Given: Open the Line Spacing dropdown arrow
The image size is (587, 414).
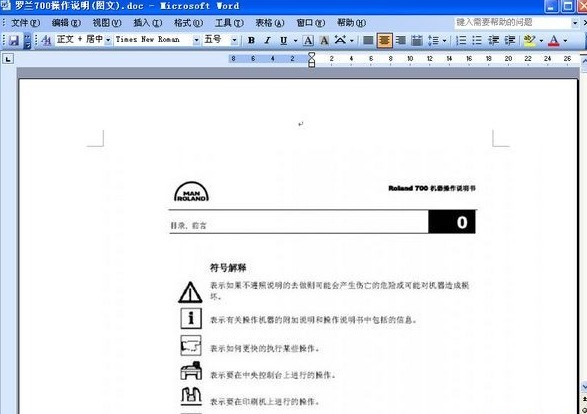Looking at the screenshot, I should (444, 40).
